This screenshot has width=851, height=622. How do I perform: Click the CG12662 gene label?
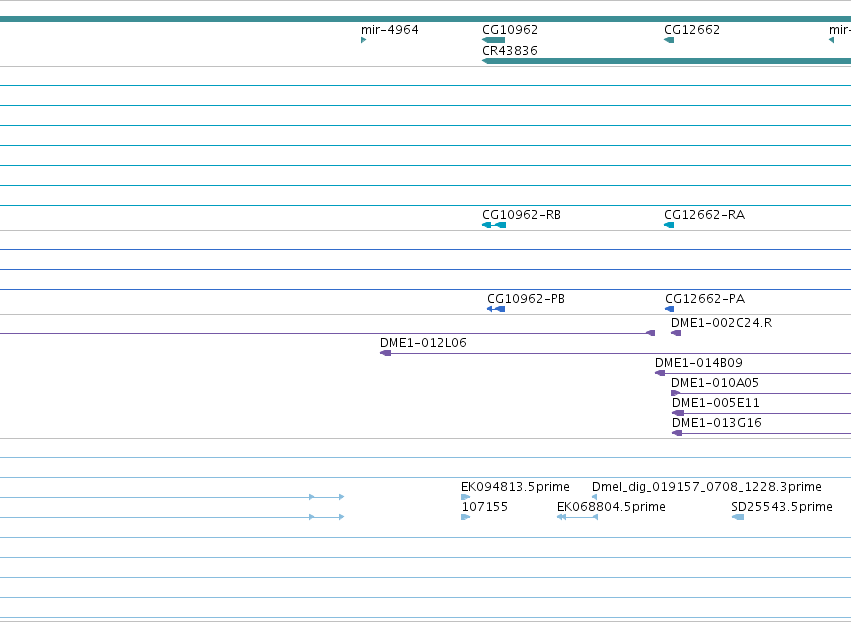(692, 29)
